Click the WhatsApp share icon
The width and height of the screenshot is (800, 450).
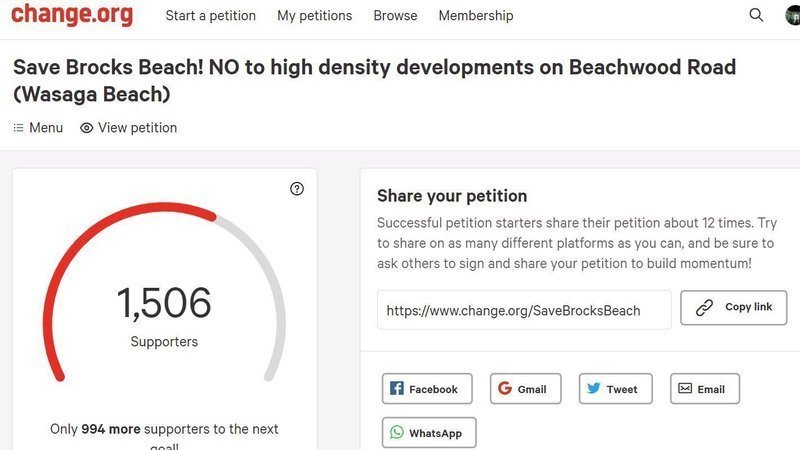click(x=397, y=433)
